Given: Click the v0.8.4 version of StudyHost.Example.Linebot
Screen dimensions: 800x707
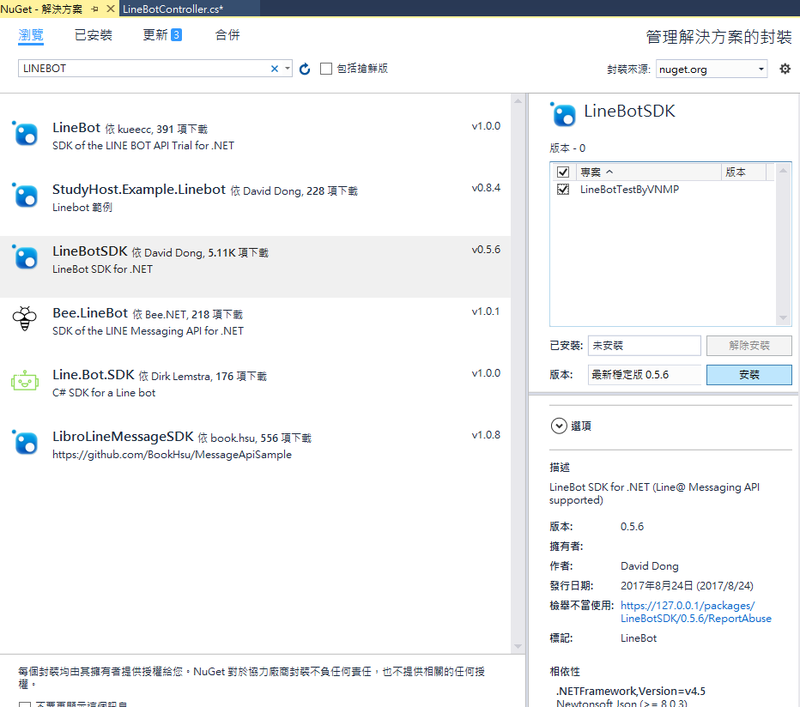Looking at the screenshot, I should pos(486,188).
